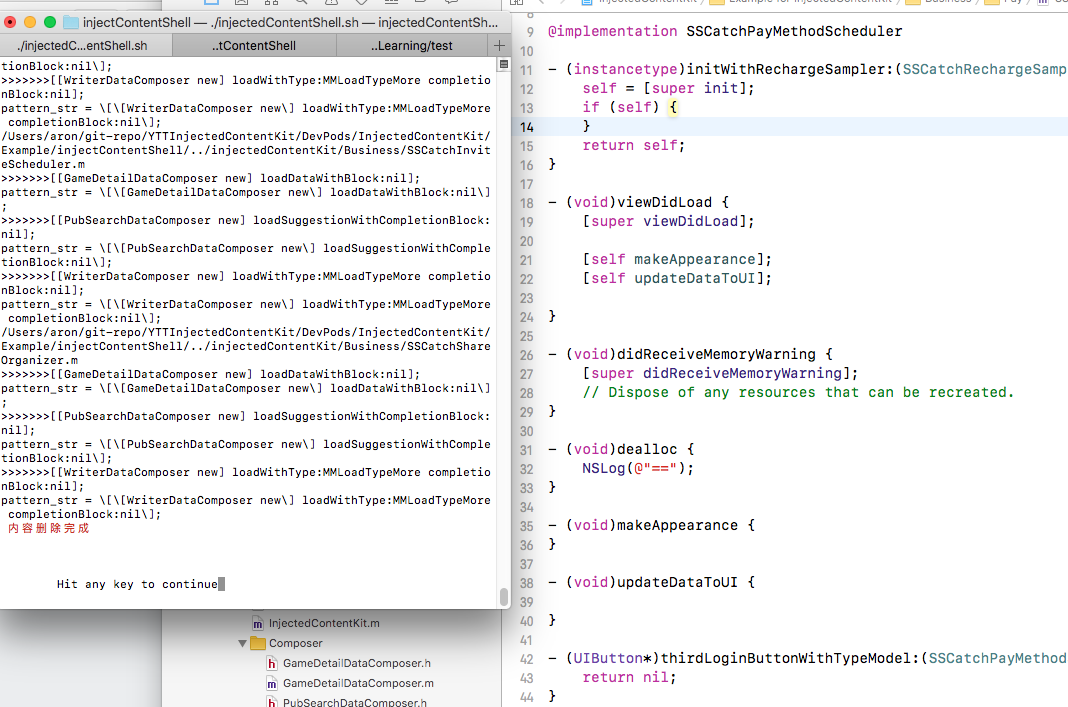Image resolution: width=1068 pixels, height=707 pixels.
Task: Collapse the Composer folder disclosure triangle
Action: (242, 643)
